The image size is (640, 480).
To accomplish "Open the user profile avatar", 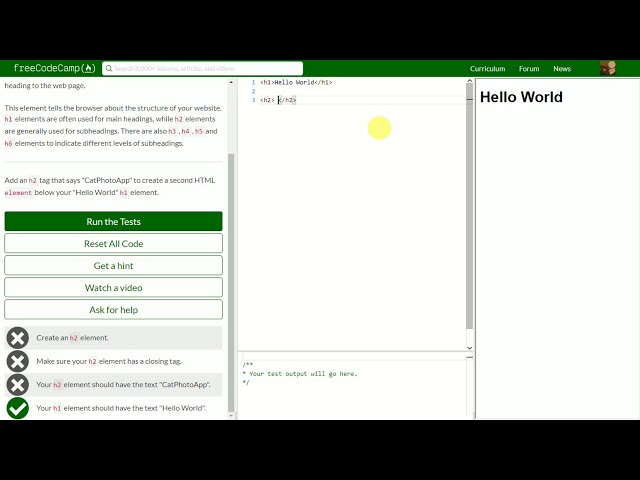I will 607,69.
